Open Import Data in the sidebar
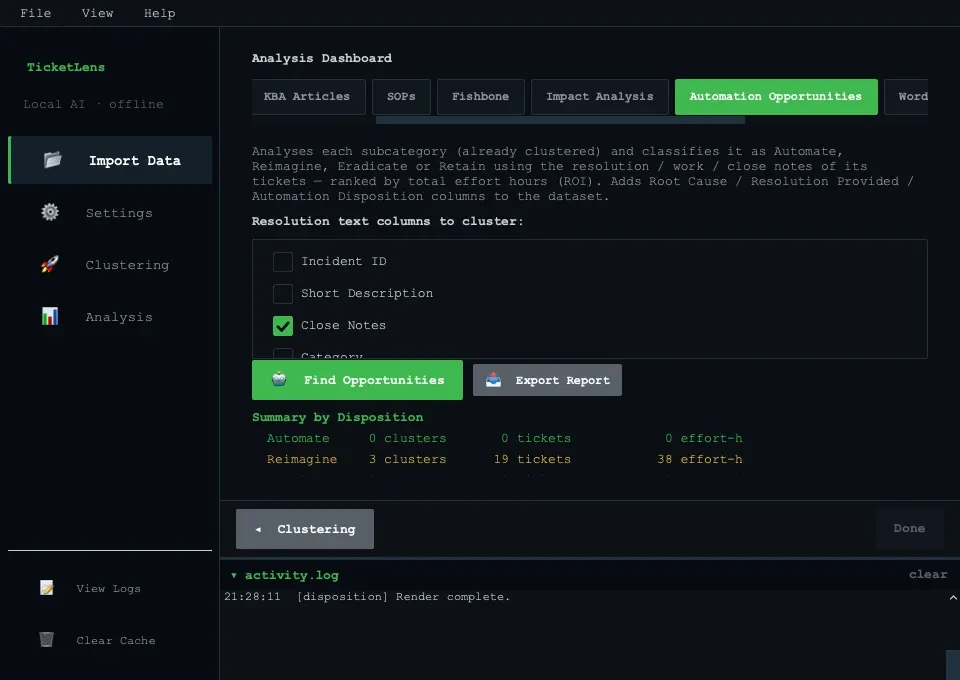The height and width of the screenshot is (680, 960). (110, 160)
